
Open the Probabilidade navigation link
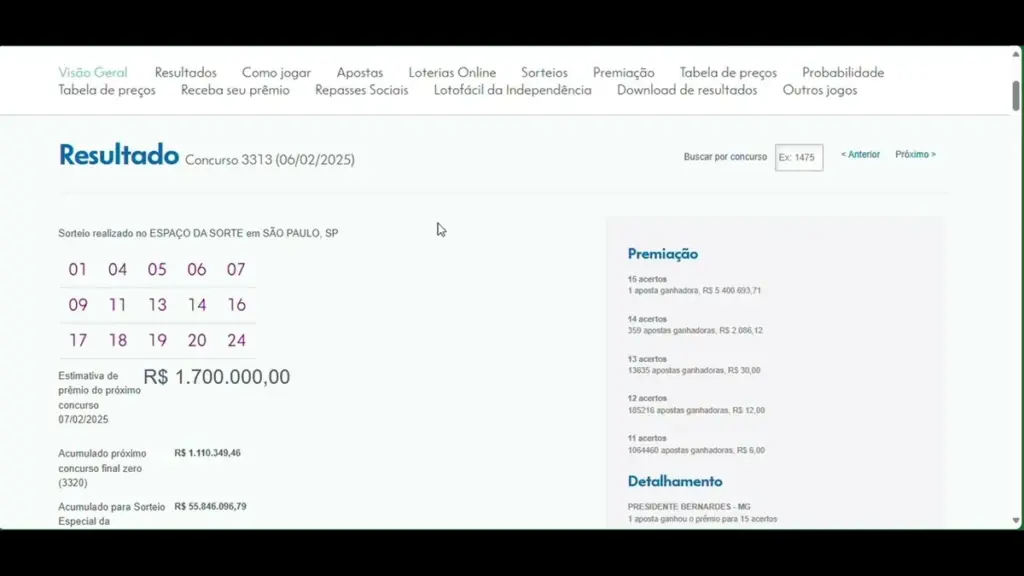pos(843,72)
